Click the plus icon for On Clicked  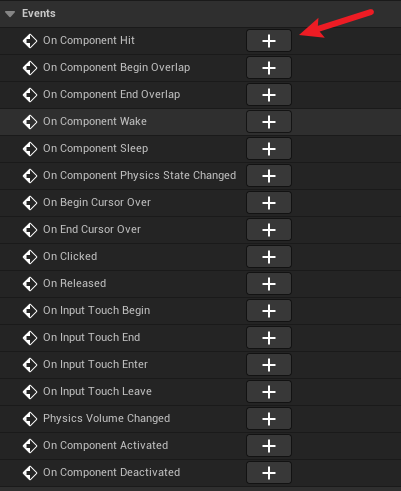click(269, 257)
